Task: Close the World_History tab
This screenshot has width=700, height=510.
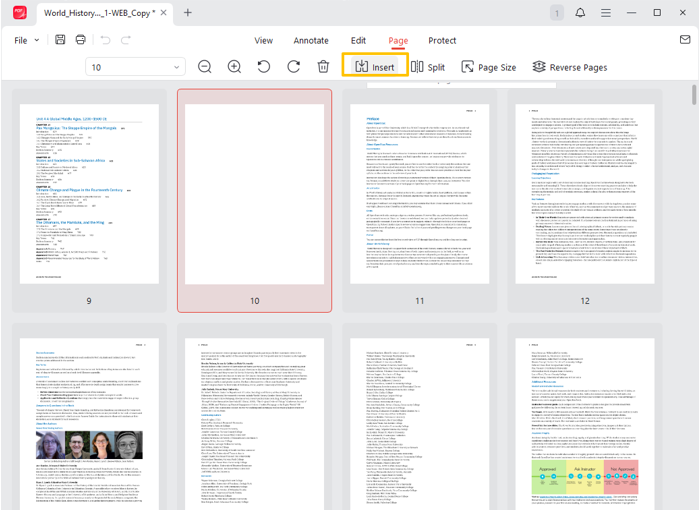Action: [x=164, y=13]
